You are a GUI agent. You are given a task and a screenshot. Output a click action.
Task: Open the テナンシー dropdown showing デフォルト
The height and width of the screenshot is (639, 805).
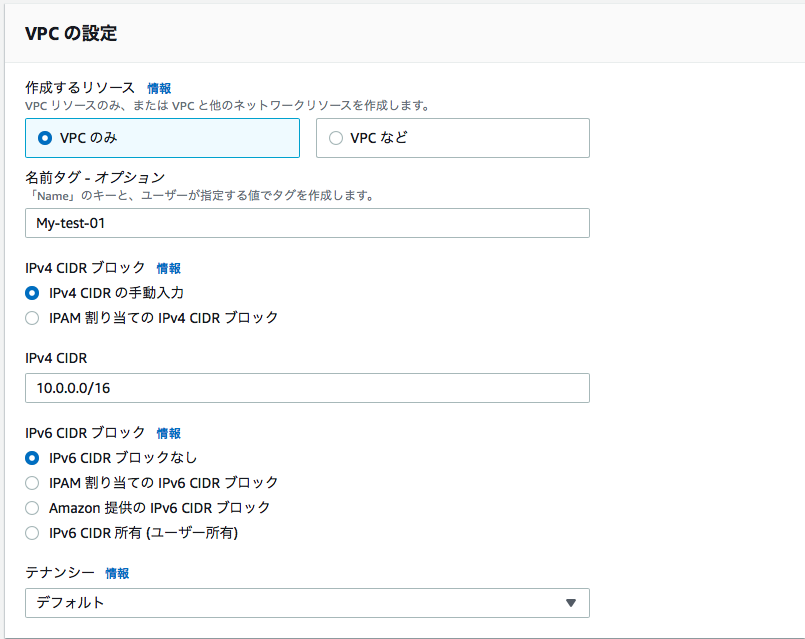pyautogui.click(x=300, y=603)
